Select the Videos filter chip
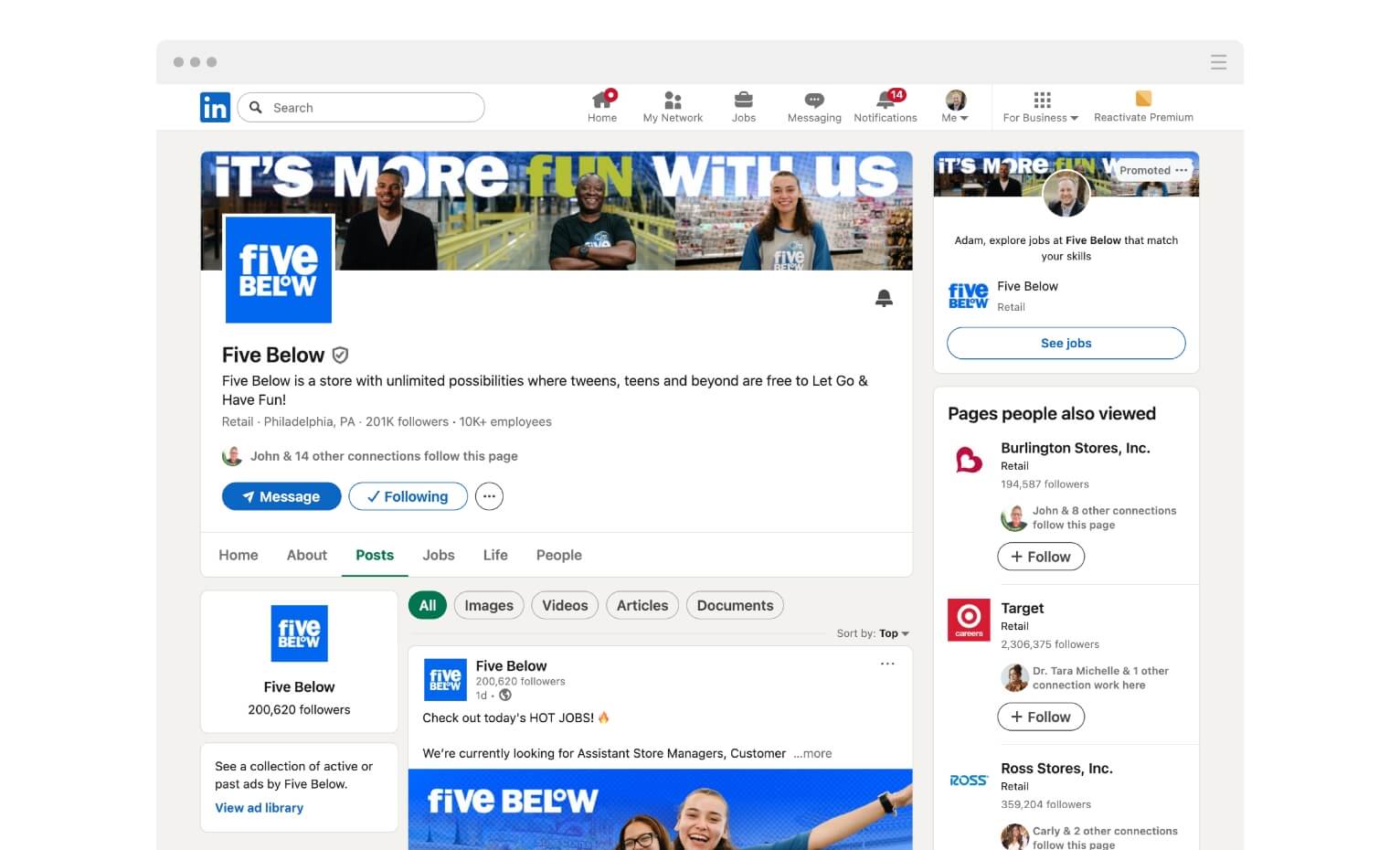The height and width of the screenshot is (850, 1400). 565,605
